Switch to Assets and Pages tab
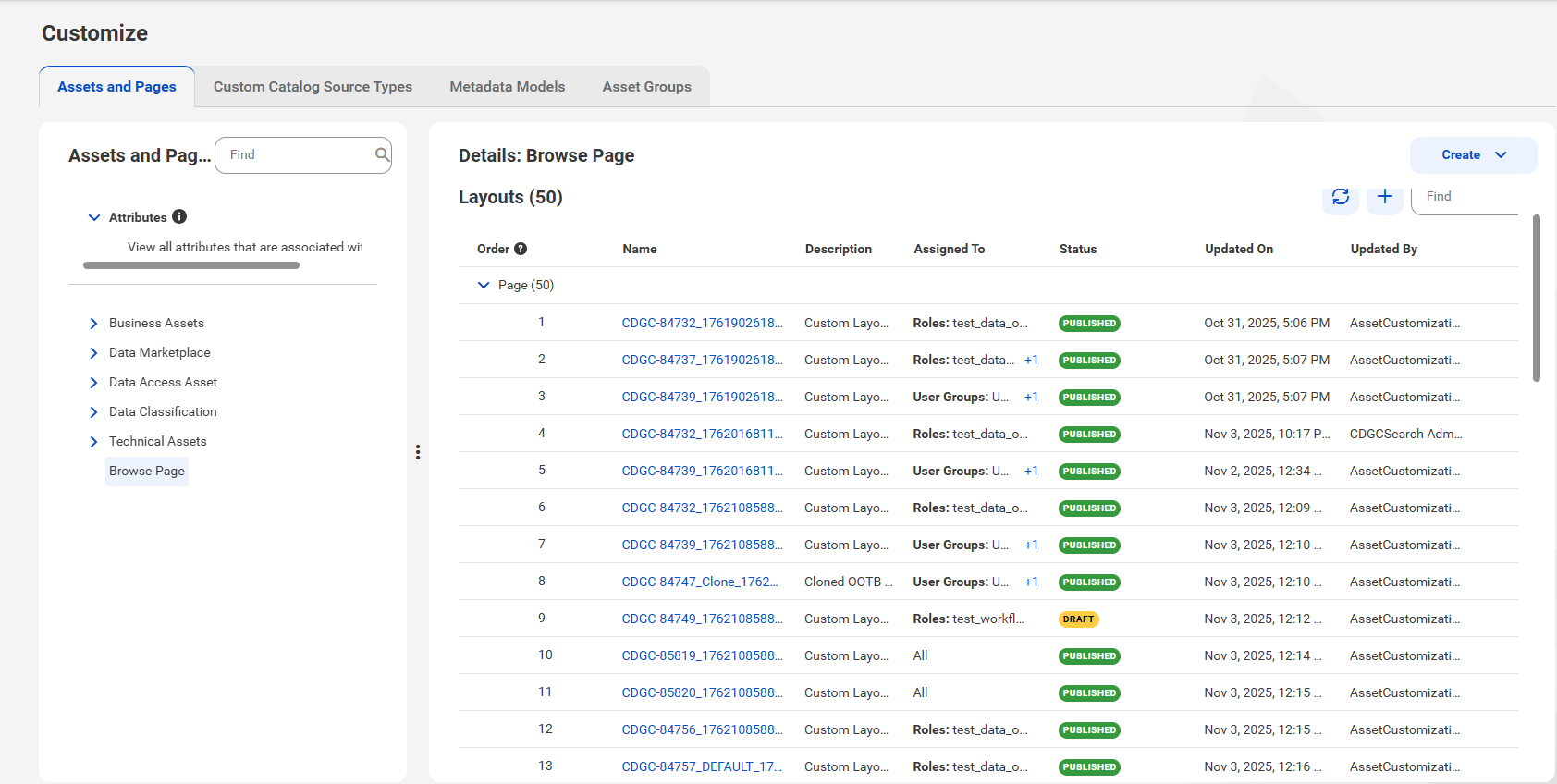Screen dimensions: 1557x784 coord(116,87)
